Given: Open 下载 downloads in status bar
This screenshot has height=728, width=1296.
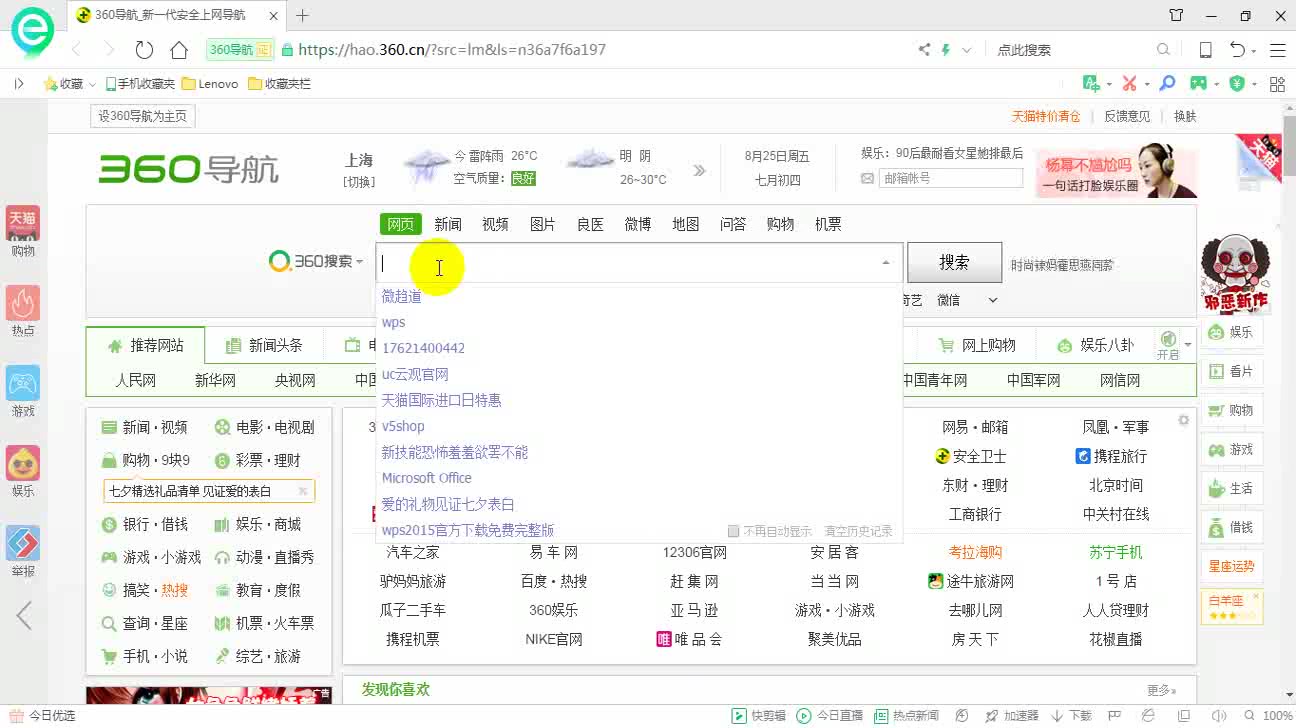Looking at the screenshot, I should point(1071,716).
